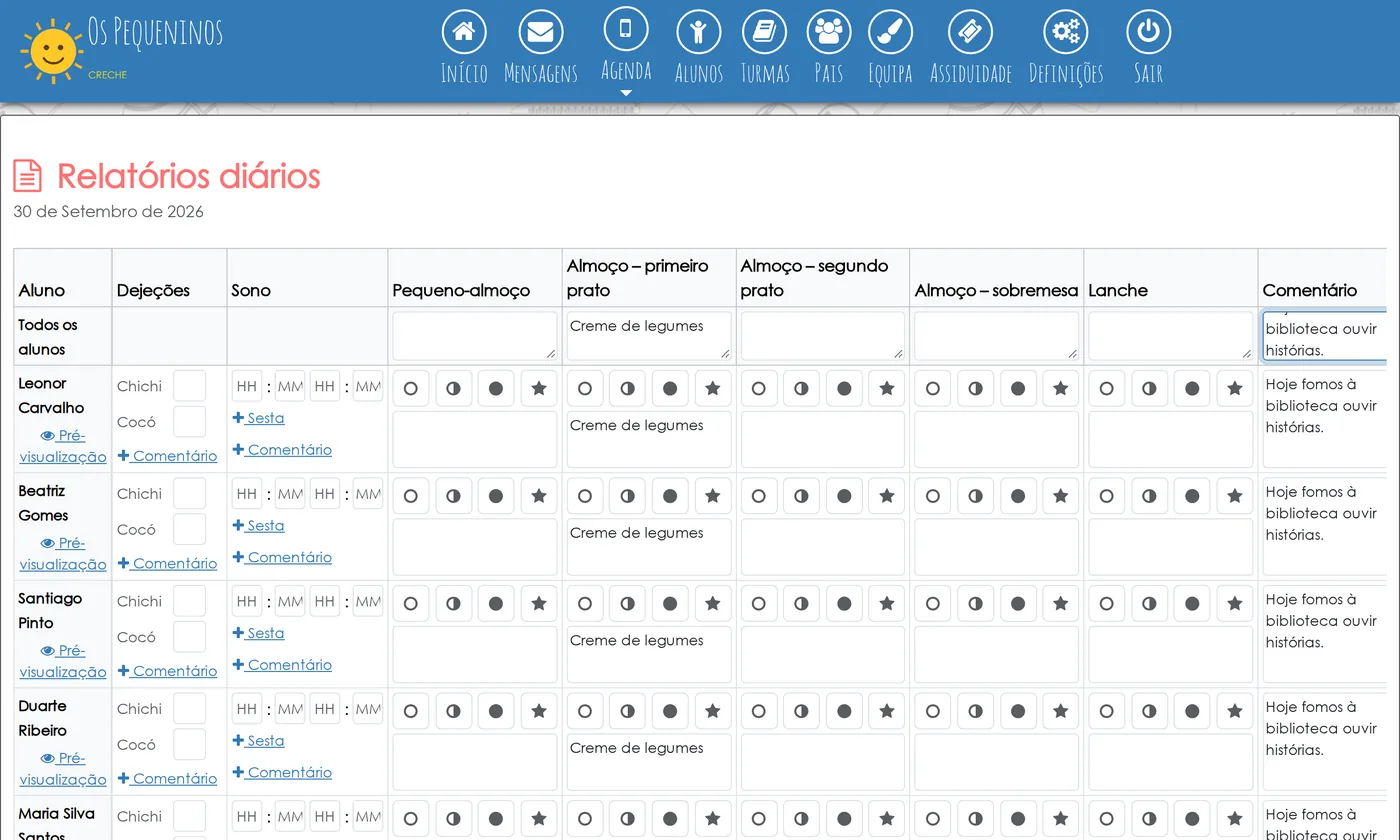Viewport: 1400px width, 840px height.
Task: Expand Sono Comentário for Beatriz Gomes
Action: 282,557
